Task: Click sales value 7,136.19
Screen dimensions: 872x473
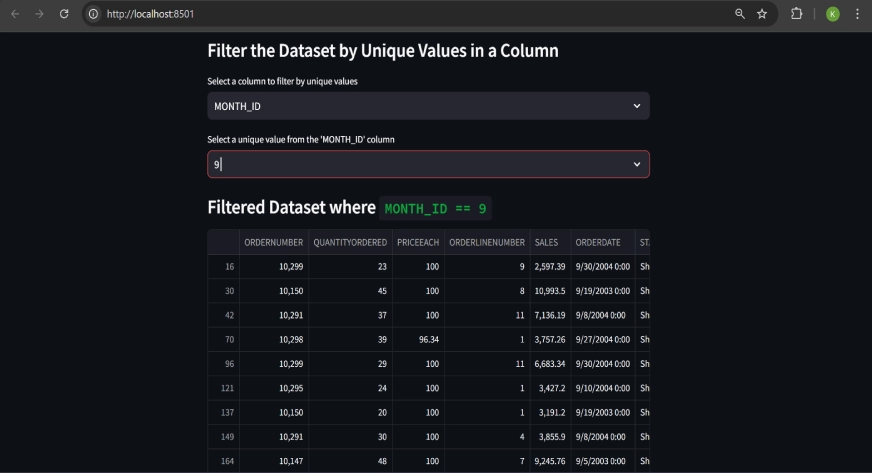Action: (550, 315)
